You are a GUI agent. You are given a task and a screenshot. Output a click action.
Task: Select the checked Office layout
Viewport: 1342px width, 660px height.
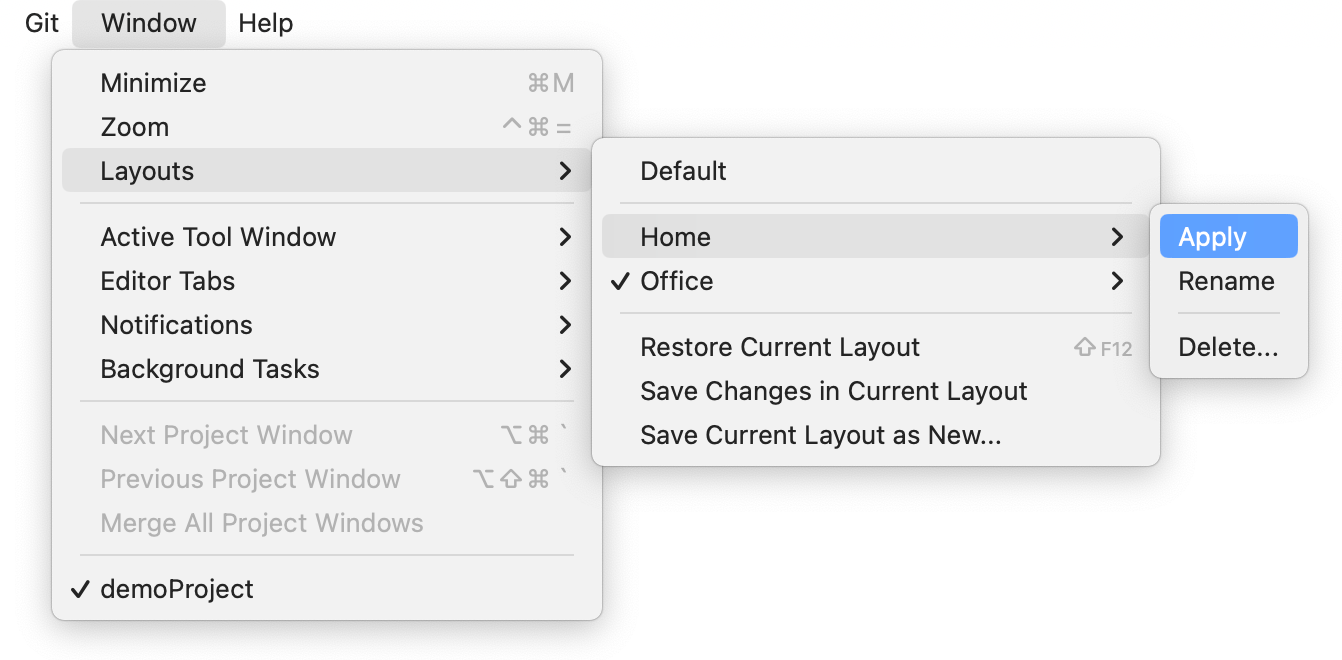(x=677, y=281)
